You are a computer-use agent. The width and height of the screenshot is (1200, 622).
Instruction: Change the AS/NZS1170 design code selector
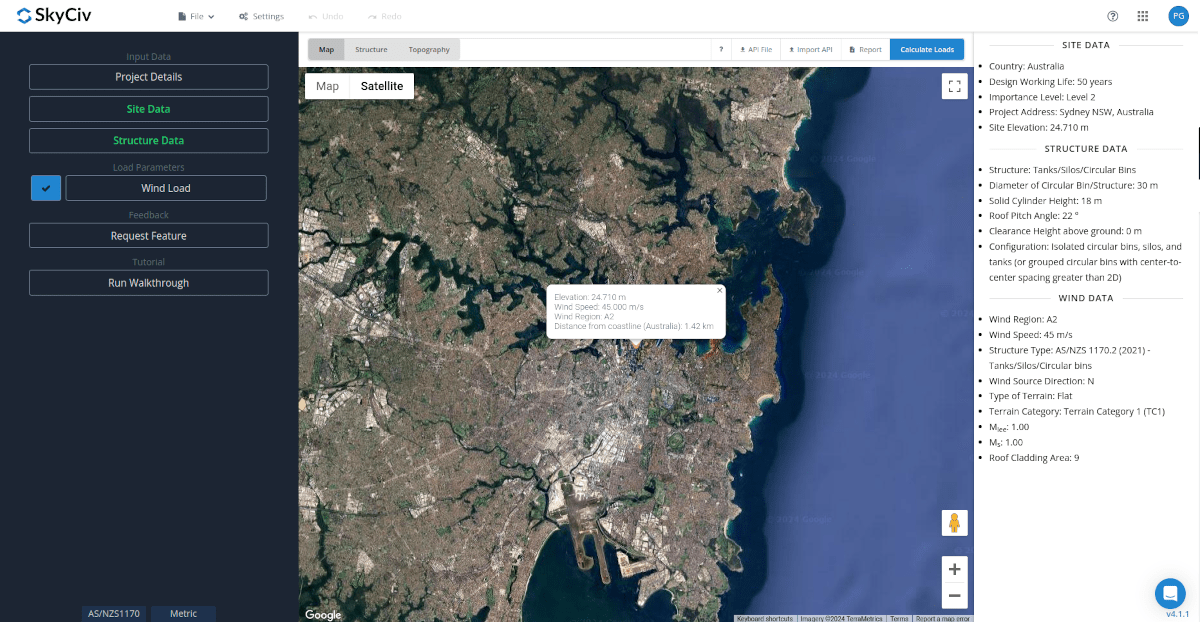pos(114,614)
